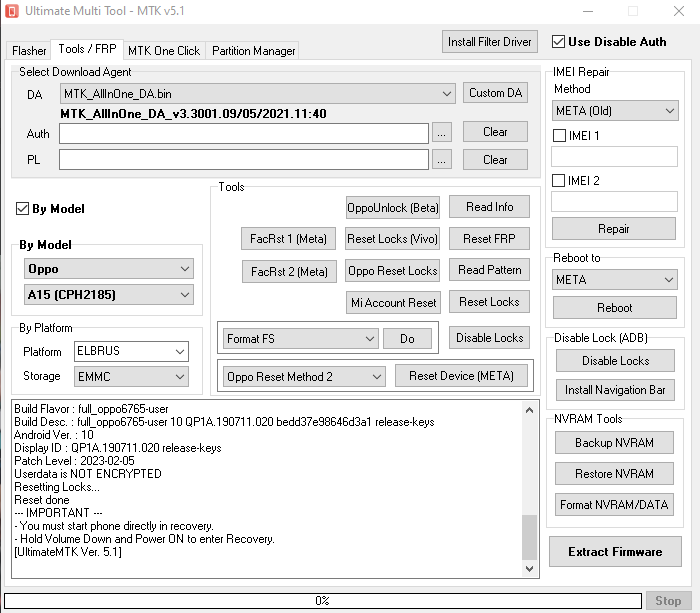
Task: Clear the Auth file field
Action: [496, 132]
